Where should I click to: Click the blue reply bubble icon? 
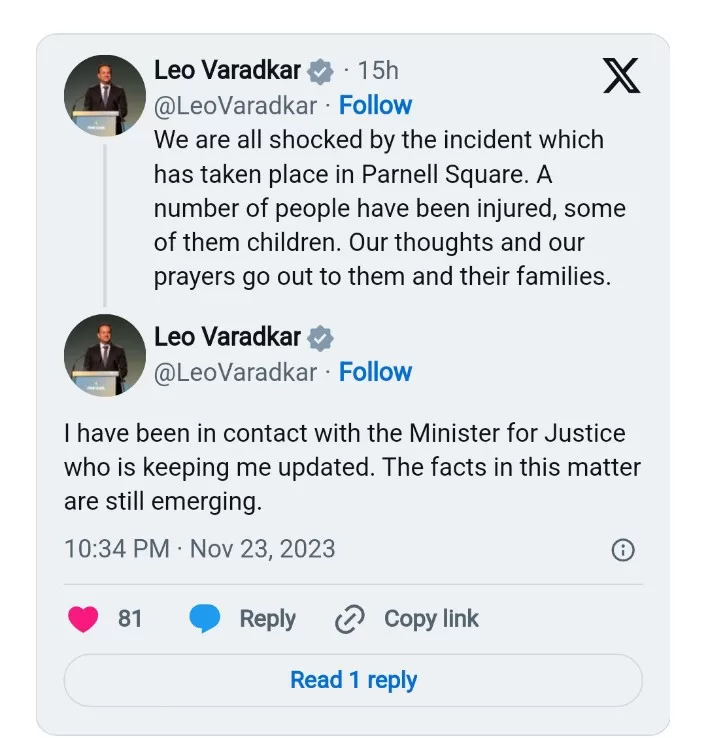[205, 619]
